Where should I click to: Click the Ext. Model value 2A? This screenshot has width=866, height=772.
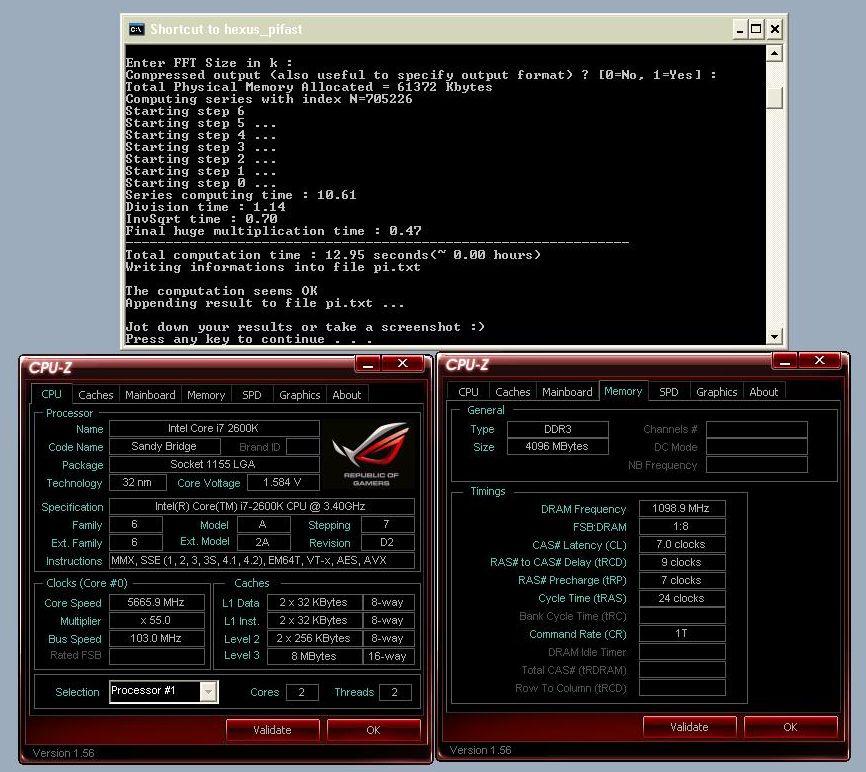(x=263, y=542)
